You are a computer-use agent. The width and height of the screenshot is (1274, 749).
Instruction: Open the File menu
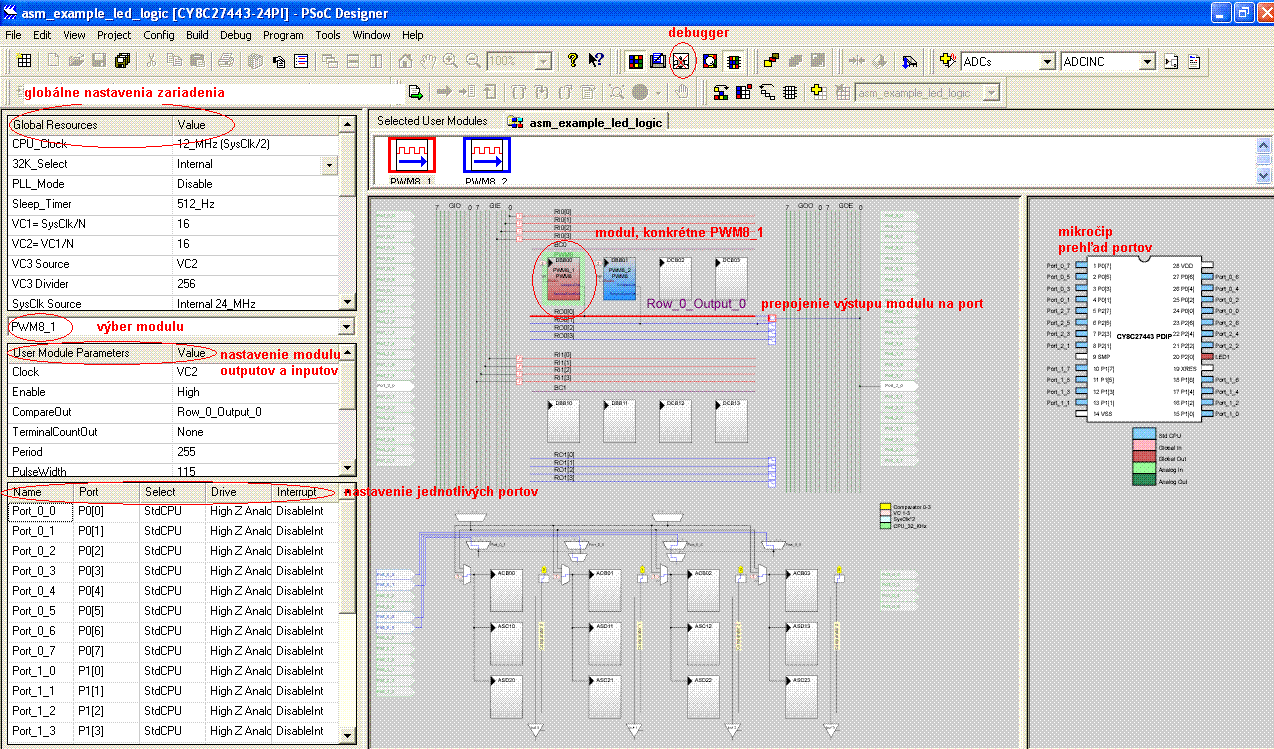[14, 35]
